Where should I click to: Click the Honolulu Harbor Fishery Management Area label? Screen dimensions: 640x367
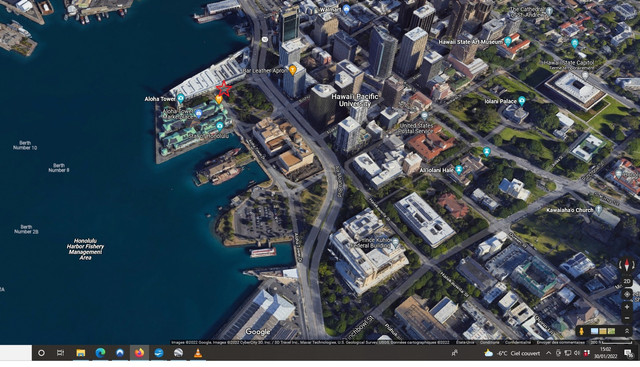point(85,249)
